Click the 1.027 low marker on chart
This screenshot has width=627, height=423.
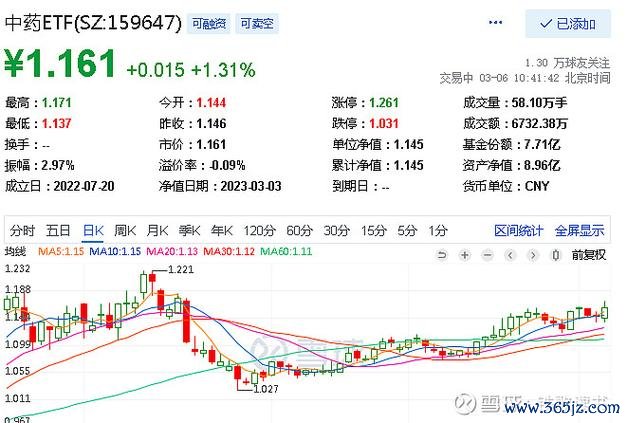coord(266,389)
